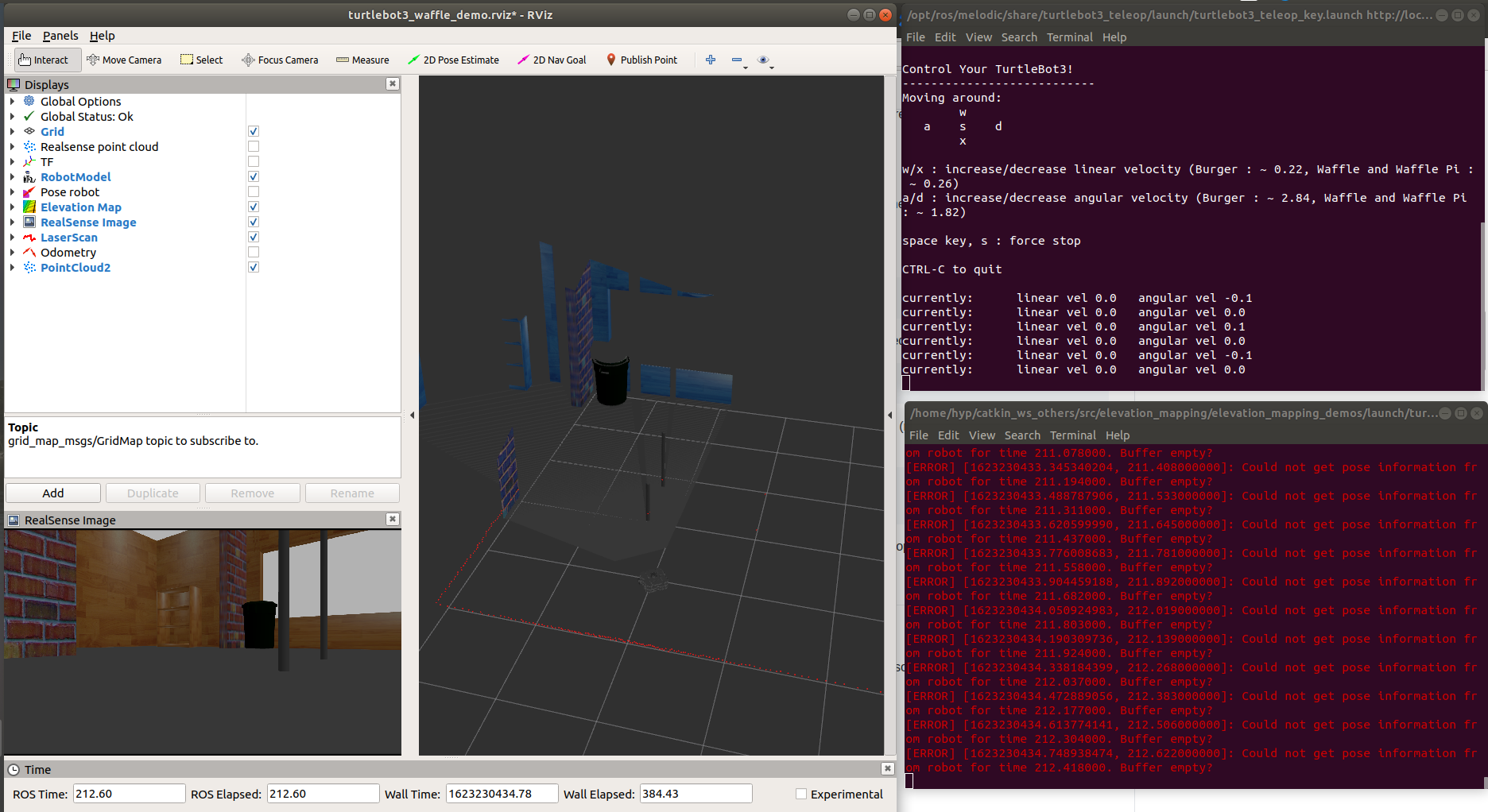This screenshot has height=812, width=1488.
Task: Collapse the left panel with arrow handle
Action: (412, 415)
